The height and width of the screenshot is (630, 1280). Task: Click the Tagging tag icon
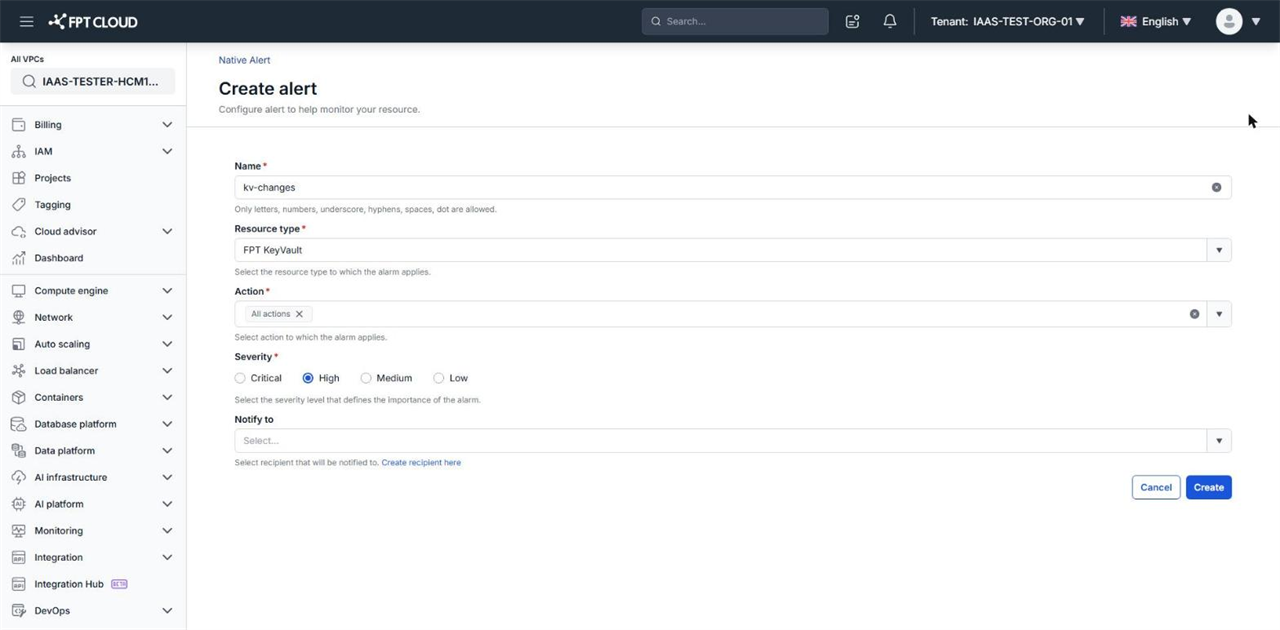(x=18, y=205)
